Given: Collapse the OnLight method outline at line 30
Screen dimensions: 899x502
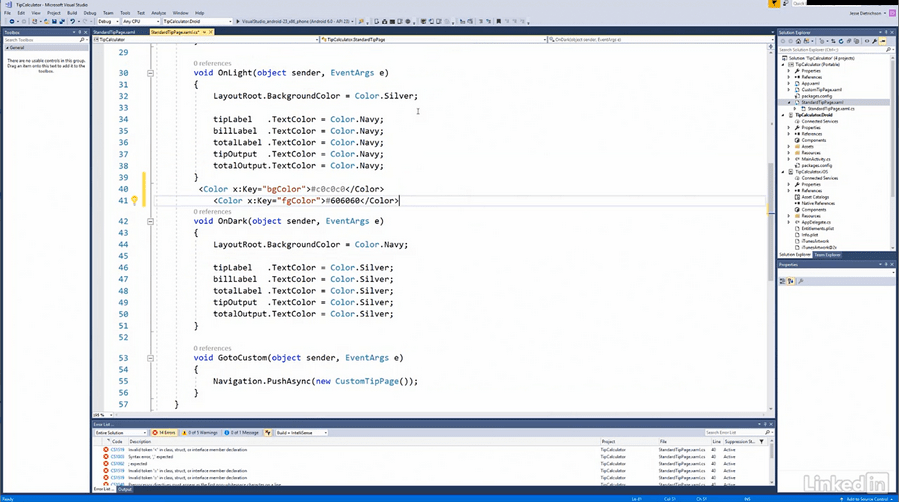Looking at the screenshot, I should (x=150, y=73).
